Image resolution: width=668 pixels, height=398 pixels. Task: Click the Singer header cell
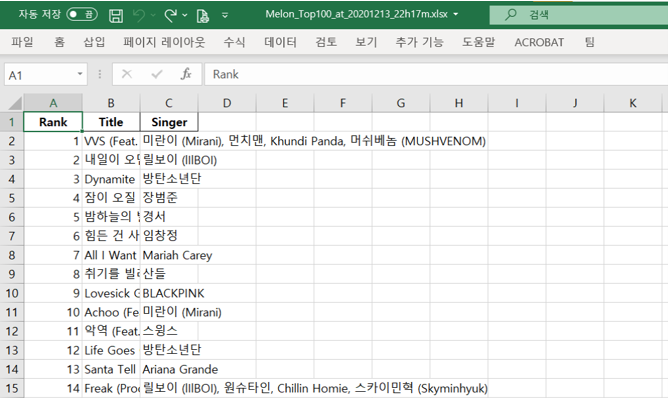[169, 122]
